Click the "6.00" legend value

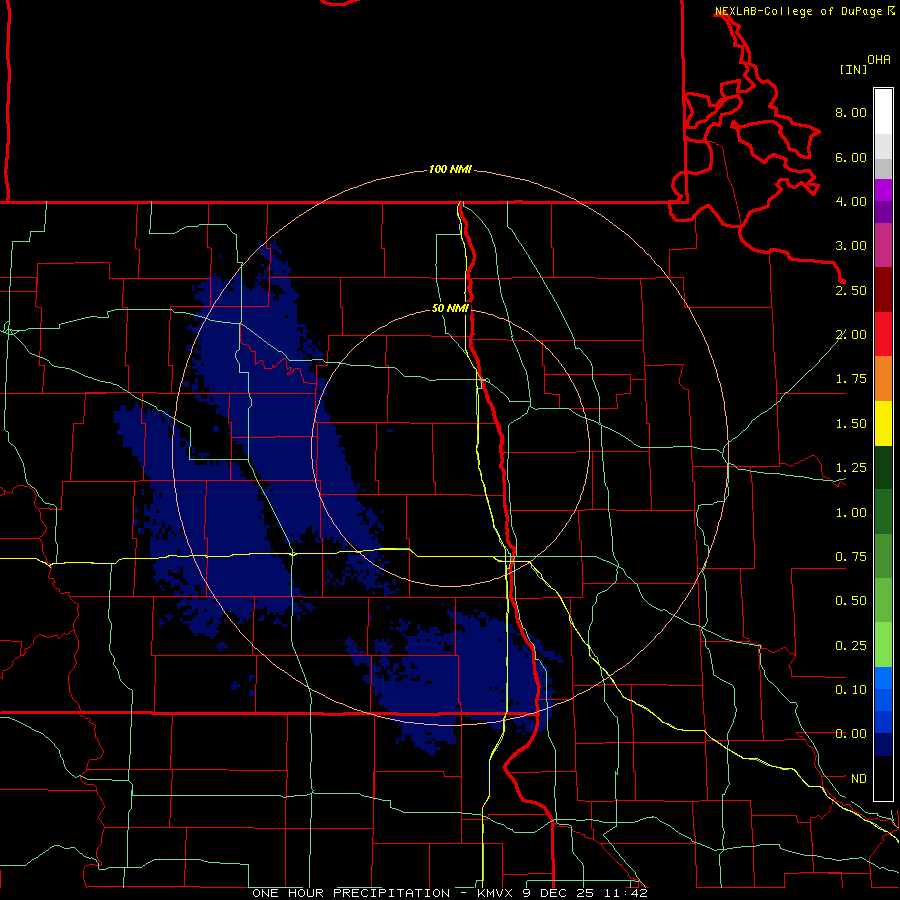pos(851,157)
